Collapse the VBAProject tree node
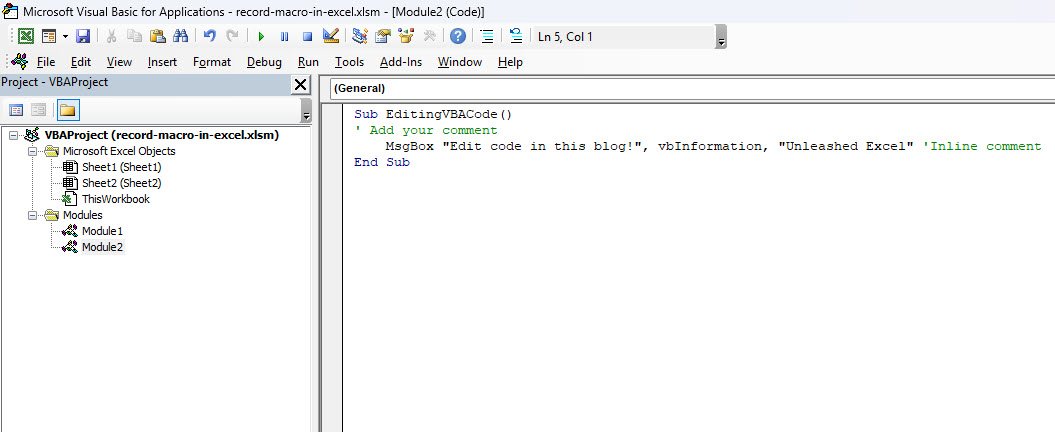 (13, 135)
